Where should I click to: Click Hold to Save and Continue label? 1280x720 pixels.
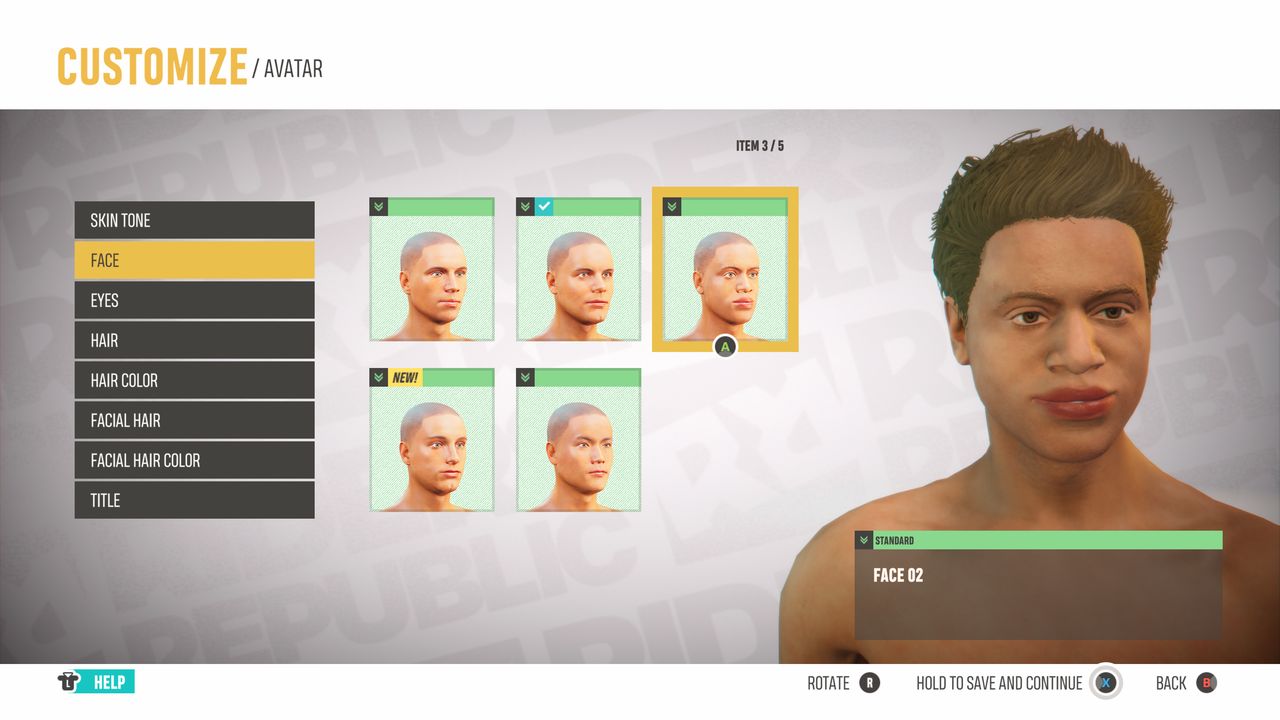(999, 683)
